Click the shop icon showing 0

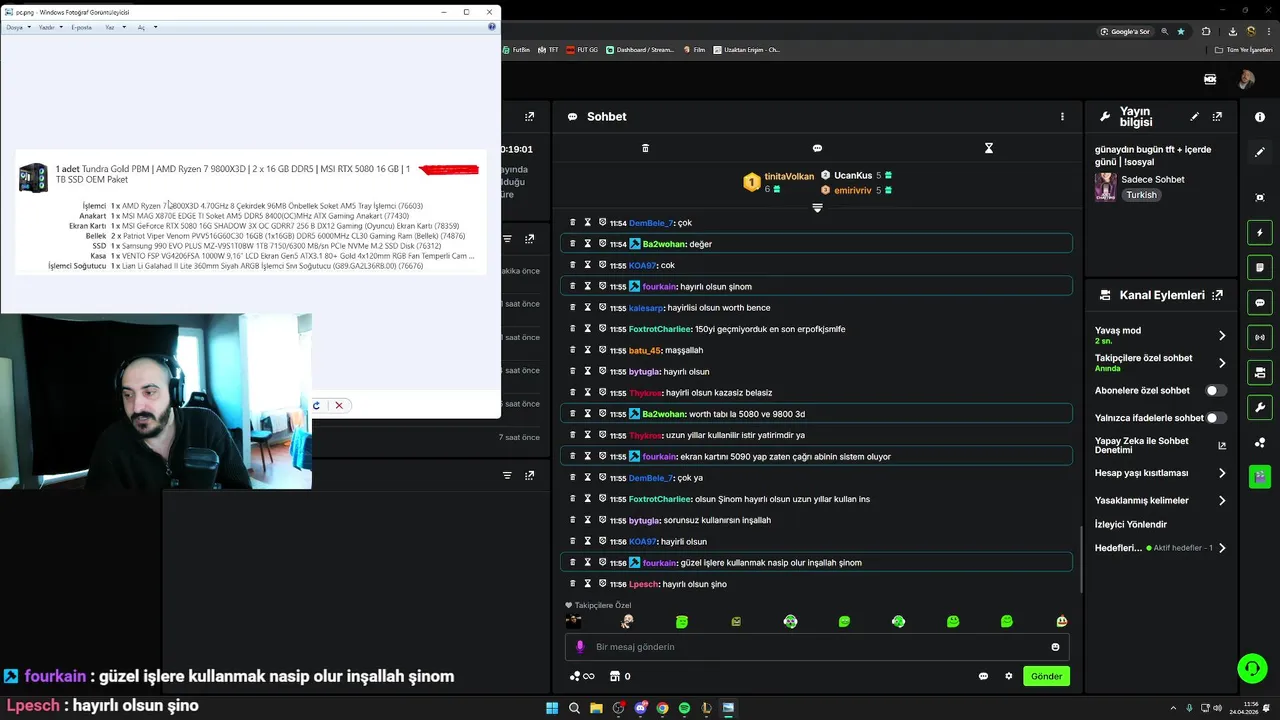[620, 676]
